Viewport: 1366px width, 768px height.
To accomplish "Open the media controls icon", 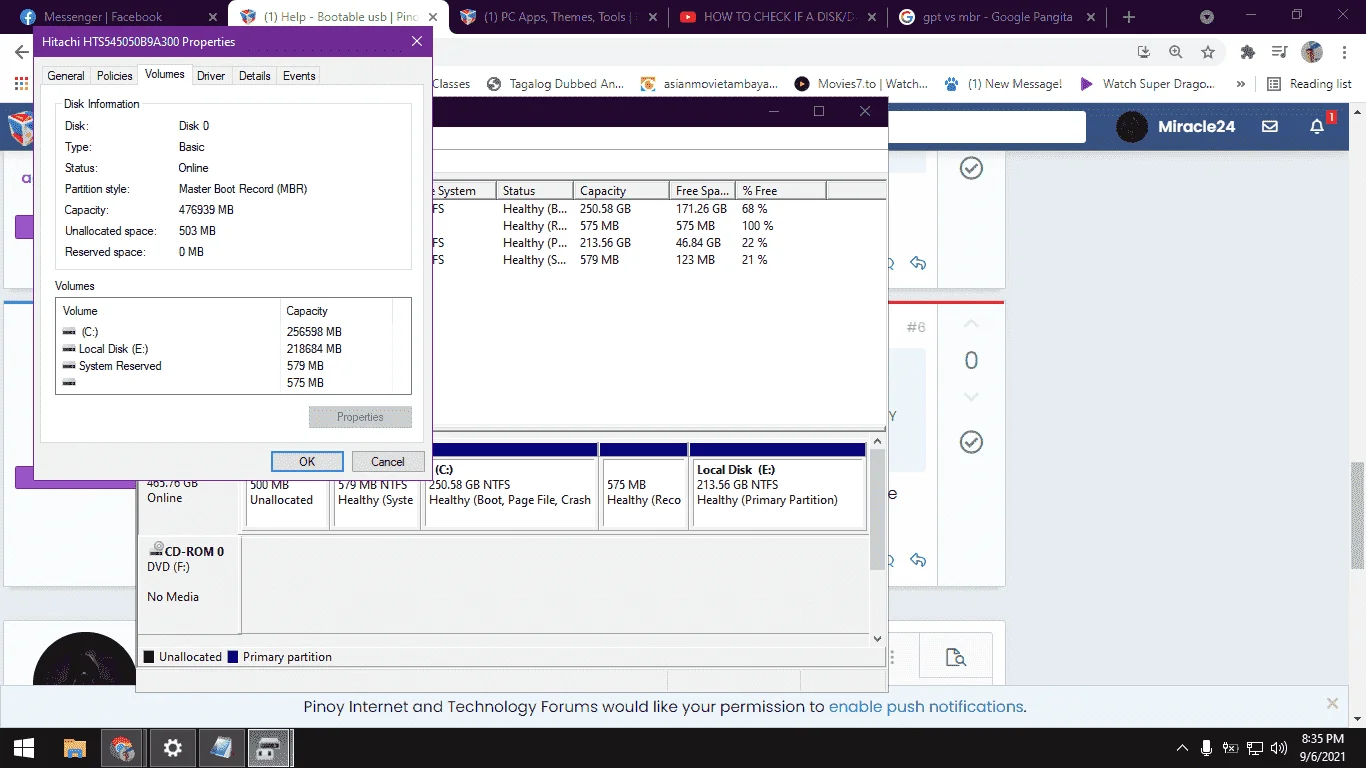I will pos(1279,52).
